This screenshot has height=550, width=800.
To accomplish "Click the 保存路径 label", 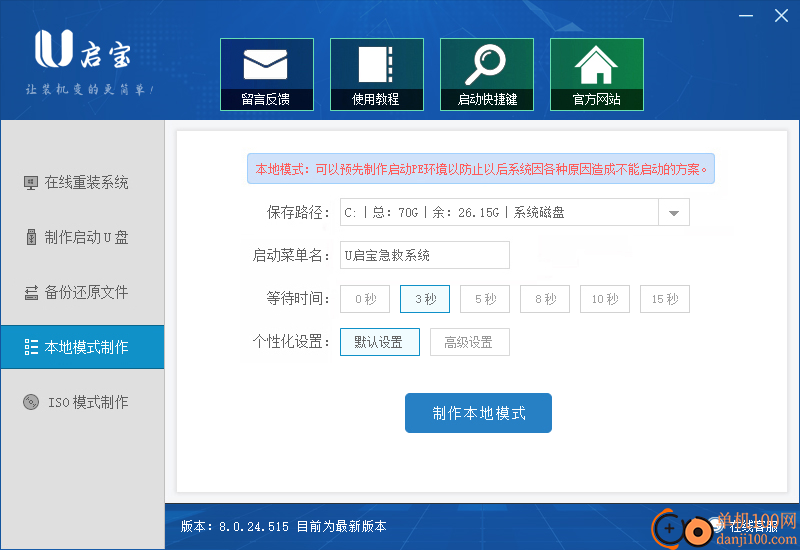I will tap(298, 212).
